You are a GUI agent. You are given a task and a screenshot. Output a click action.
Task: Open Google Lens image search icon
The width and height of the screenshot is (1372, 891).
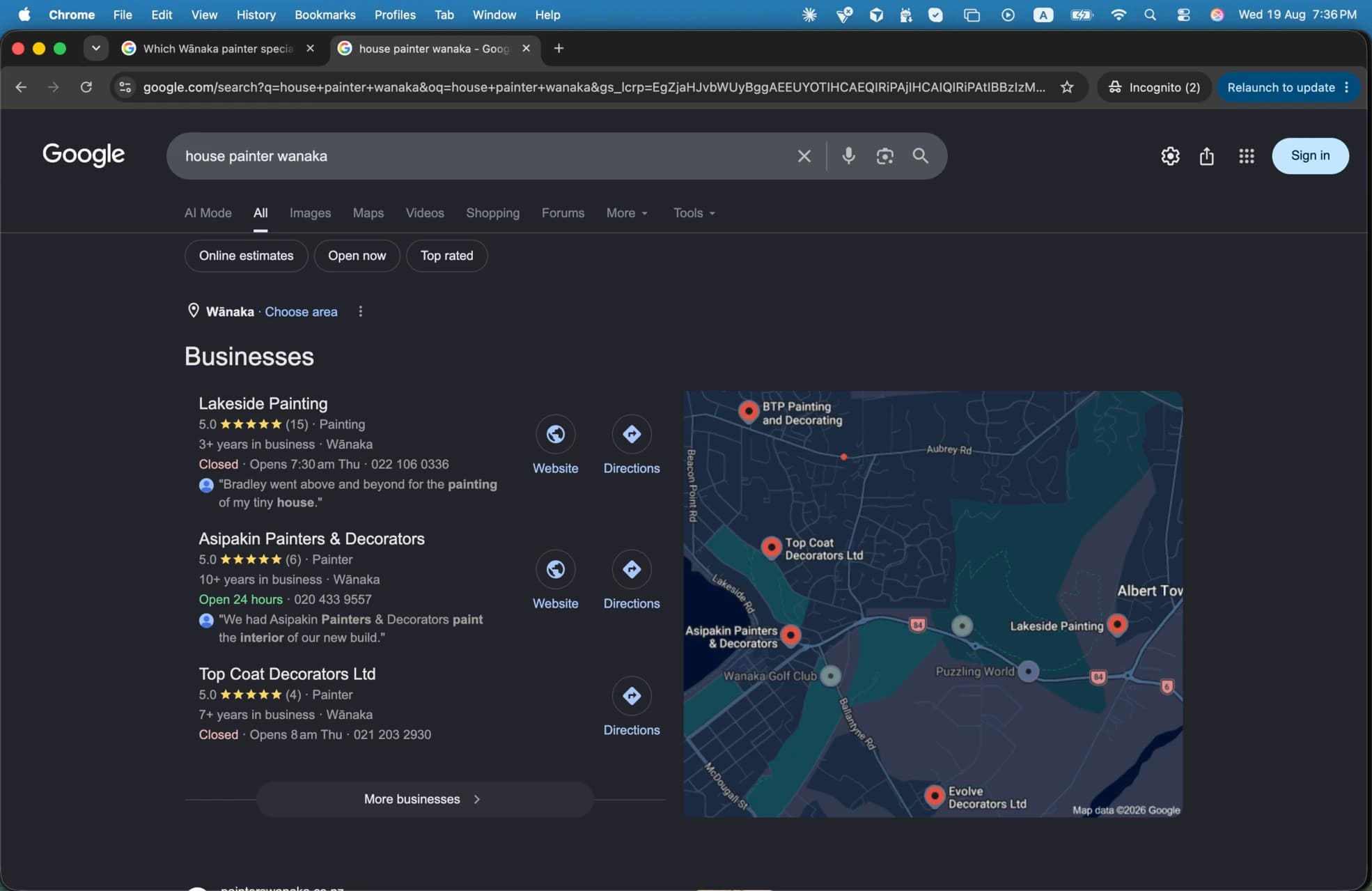884,156
